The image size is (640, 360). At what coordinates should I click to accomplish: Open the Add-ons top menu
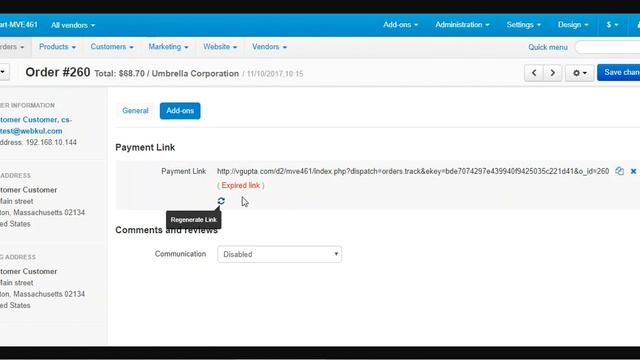click(400, 25)
